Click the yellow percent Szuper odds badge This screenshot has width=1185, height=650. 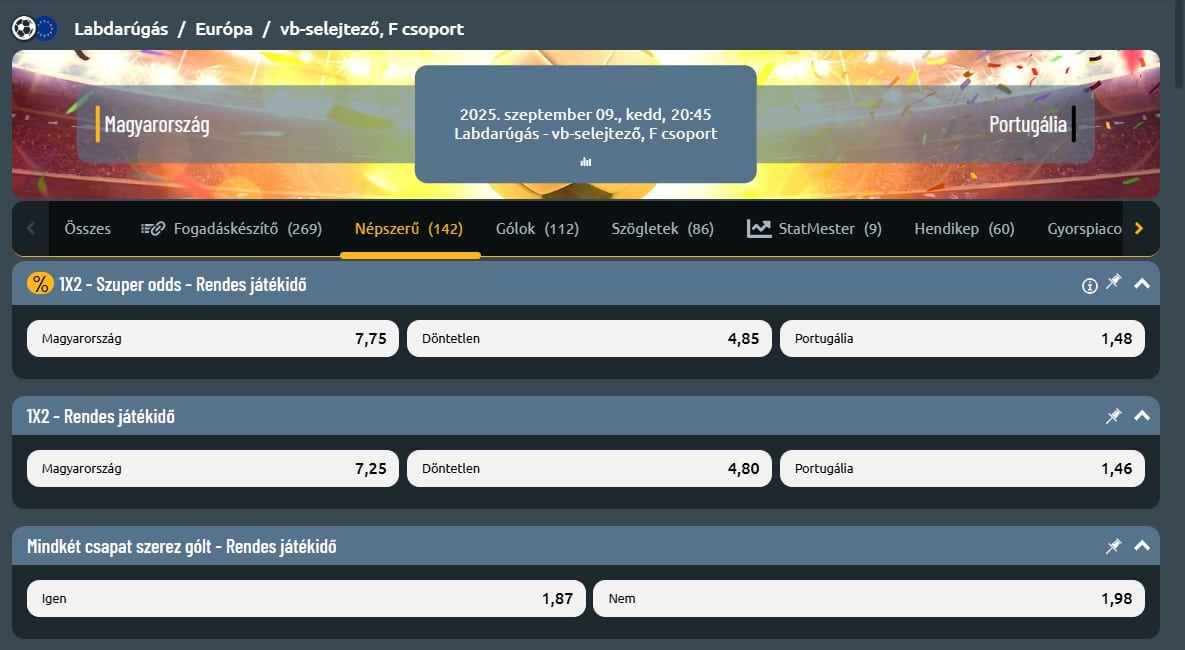click(x=40, y=283)
